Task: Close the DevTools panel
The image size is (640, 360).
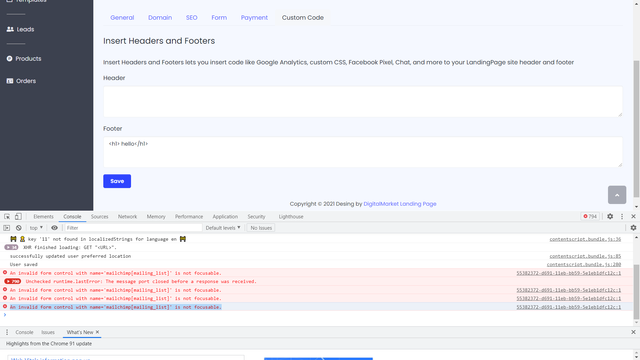Action: tap(633, 217)
